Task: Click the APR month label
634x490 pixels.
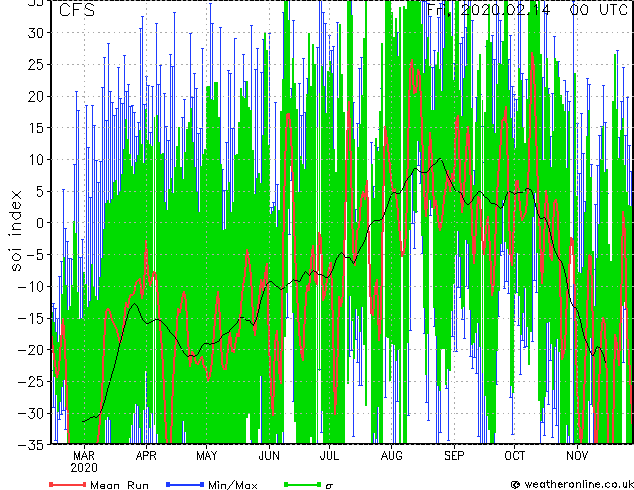Action: tap(146, 456)
